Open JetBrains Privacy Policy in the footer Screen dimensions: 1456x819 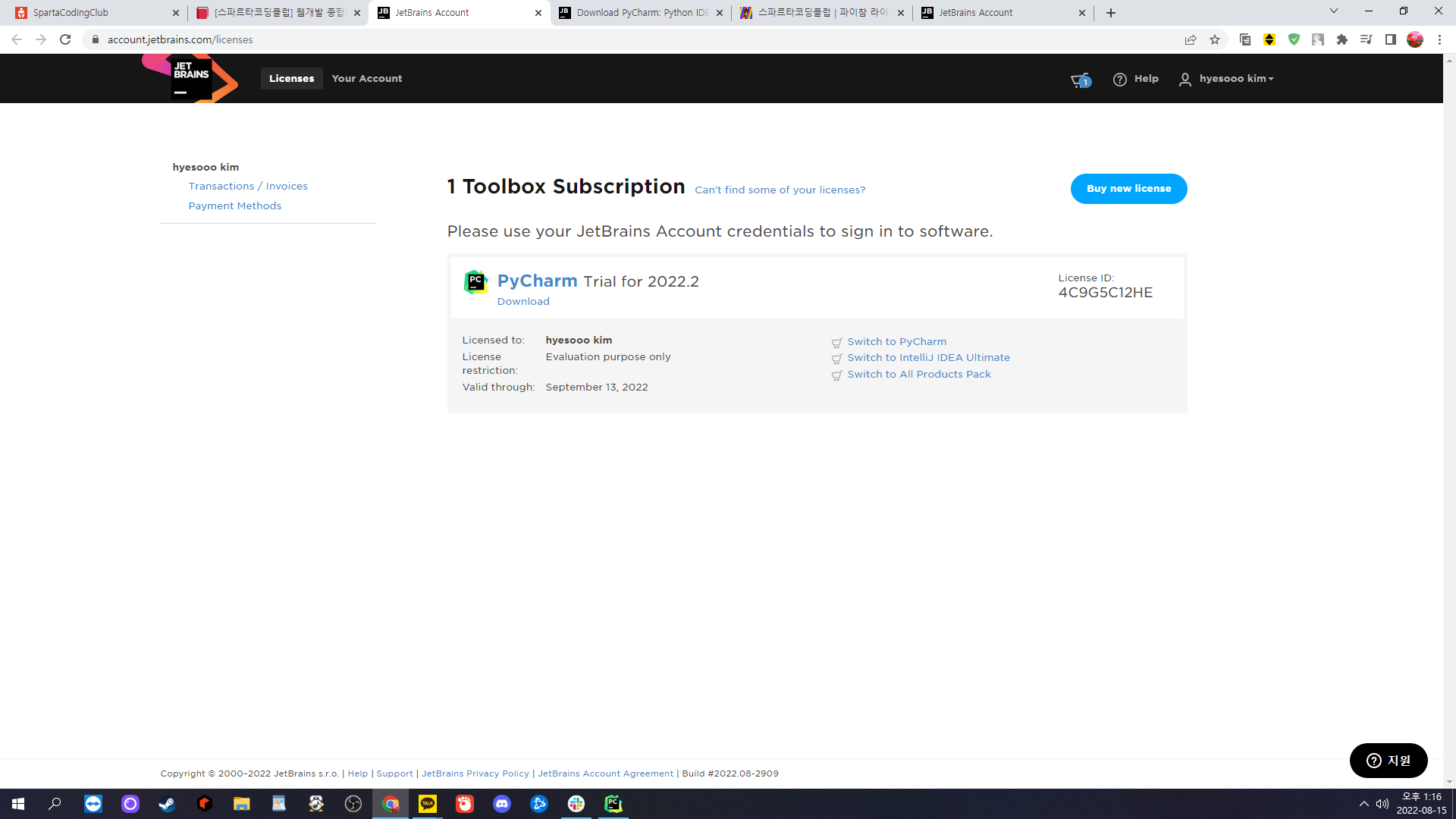[x=475, y=774]
